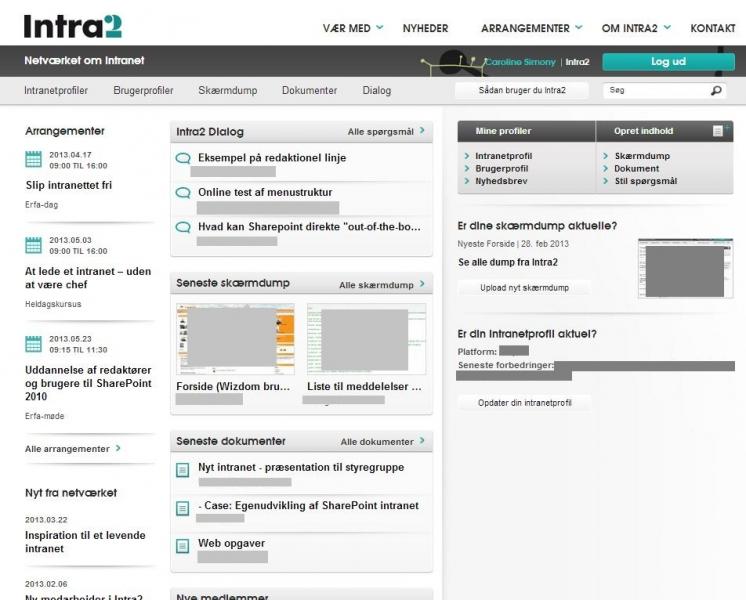Click document icon beside Nyt intranet presentation
The image size is (746, 600).
tap(183, 469)
